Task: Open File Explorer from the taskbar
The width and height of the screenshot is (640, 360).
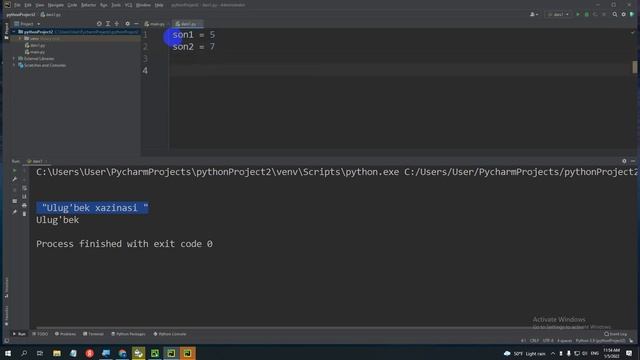Action: pyautogui.click(x=57, y=353)
